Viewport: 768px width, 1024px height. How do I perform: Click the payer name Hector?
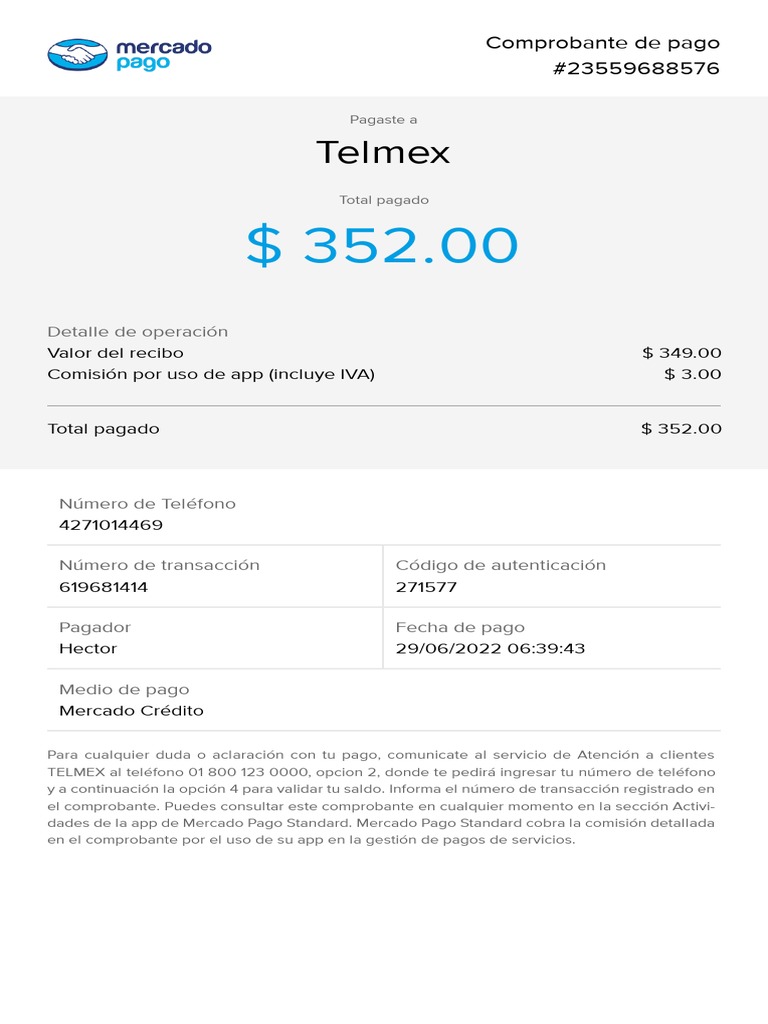tap(88, 649)
